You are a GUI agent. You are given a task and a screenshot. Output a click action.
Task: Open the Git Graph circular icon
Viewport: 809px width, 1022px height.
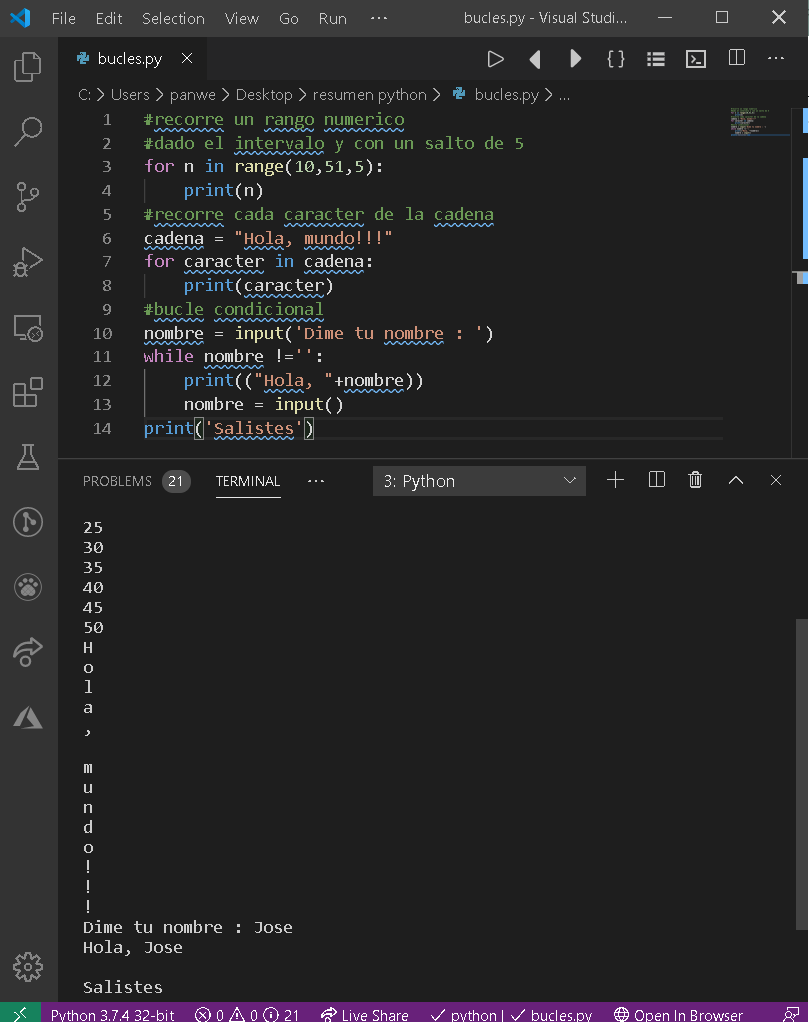click(x=27, y=522)
